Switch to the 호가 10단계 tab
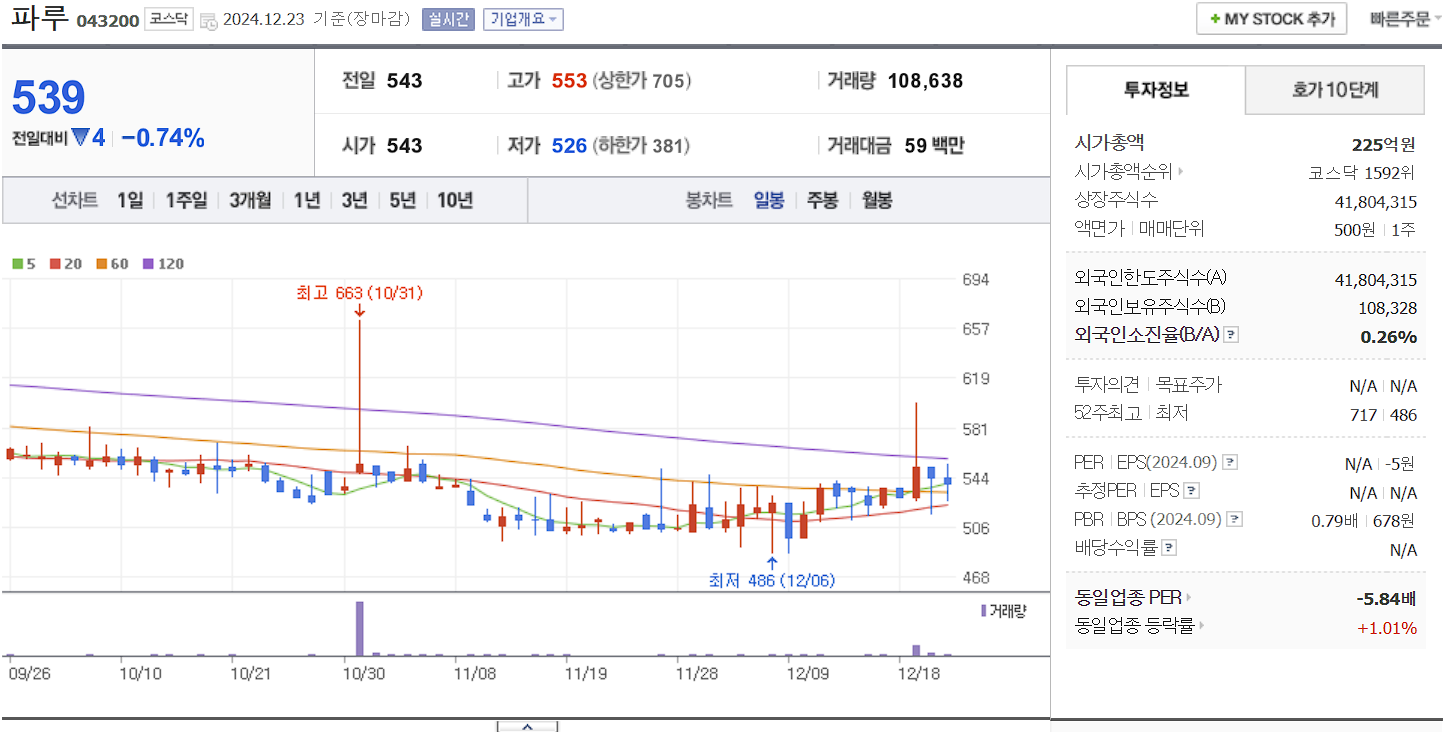Viewport: 1443px width, 732px height. 1334,89
